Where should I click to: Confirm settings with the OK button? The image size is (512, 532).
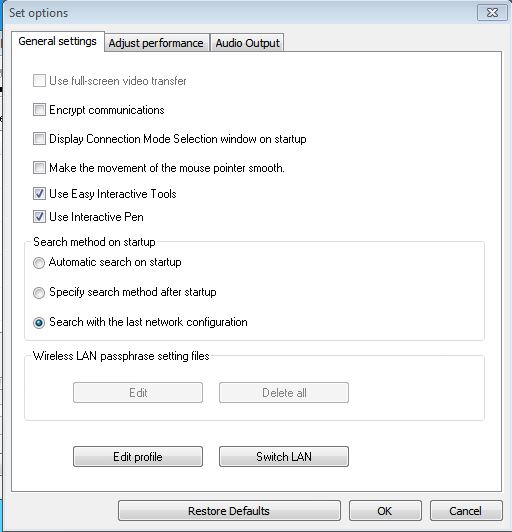[385, 511]
